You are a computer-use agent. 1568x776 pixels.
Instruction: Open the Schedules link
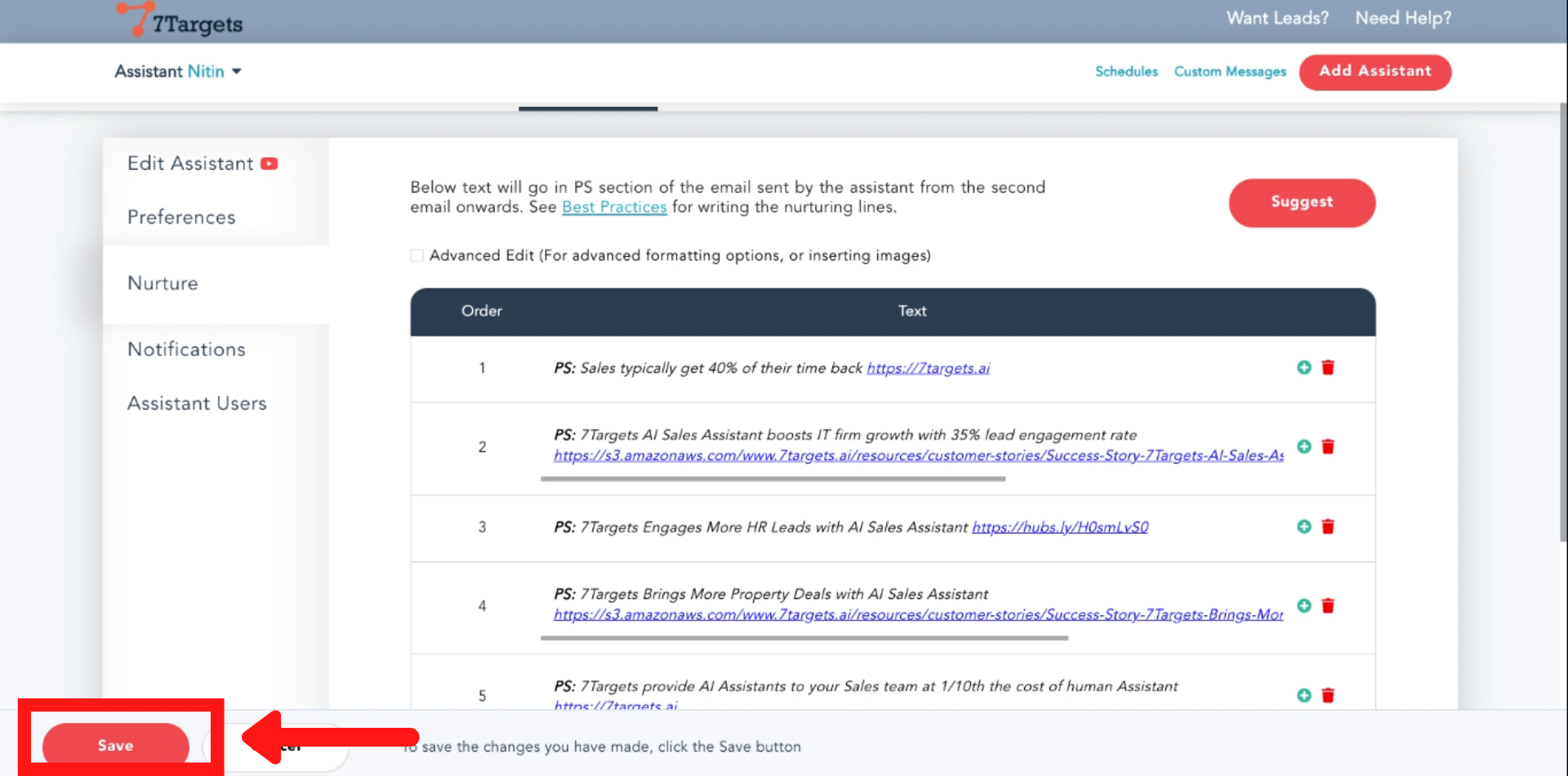[1126, 72]
